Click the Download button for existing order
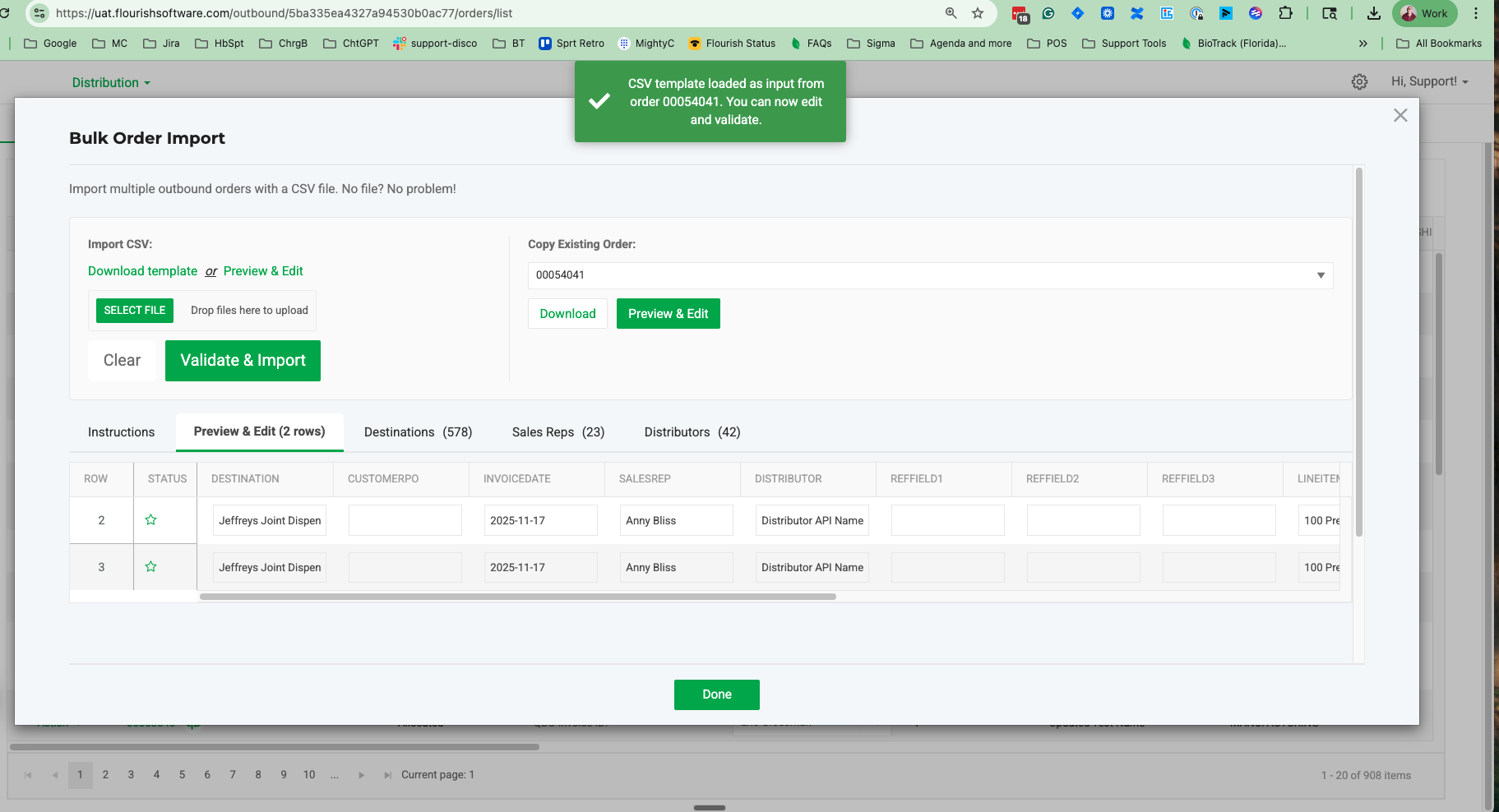Viewport: 1499px width, 812px height. click(568, 314)
